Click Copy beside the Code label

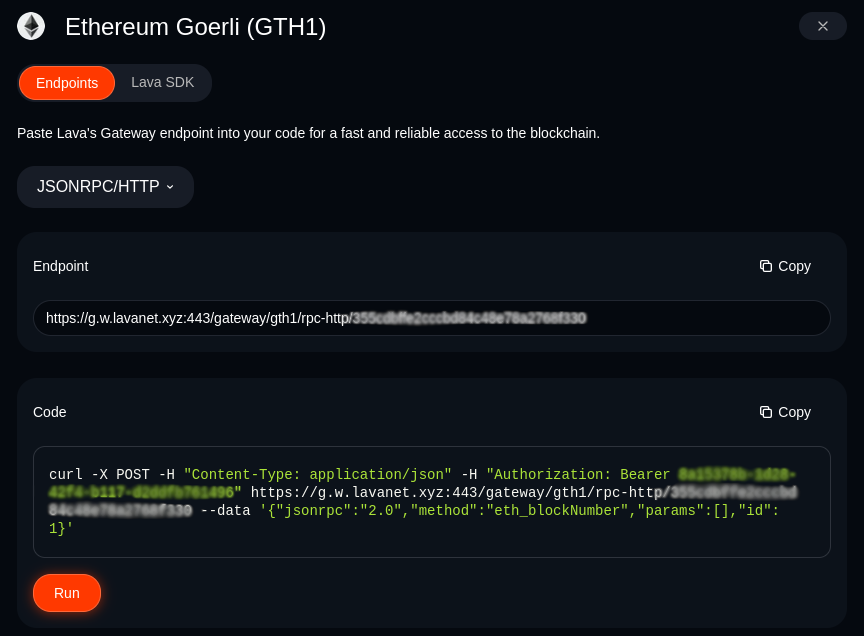coord(785,412)
